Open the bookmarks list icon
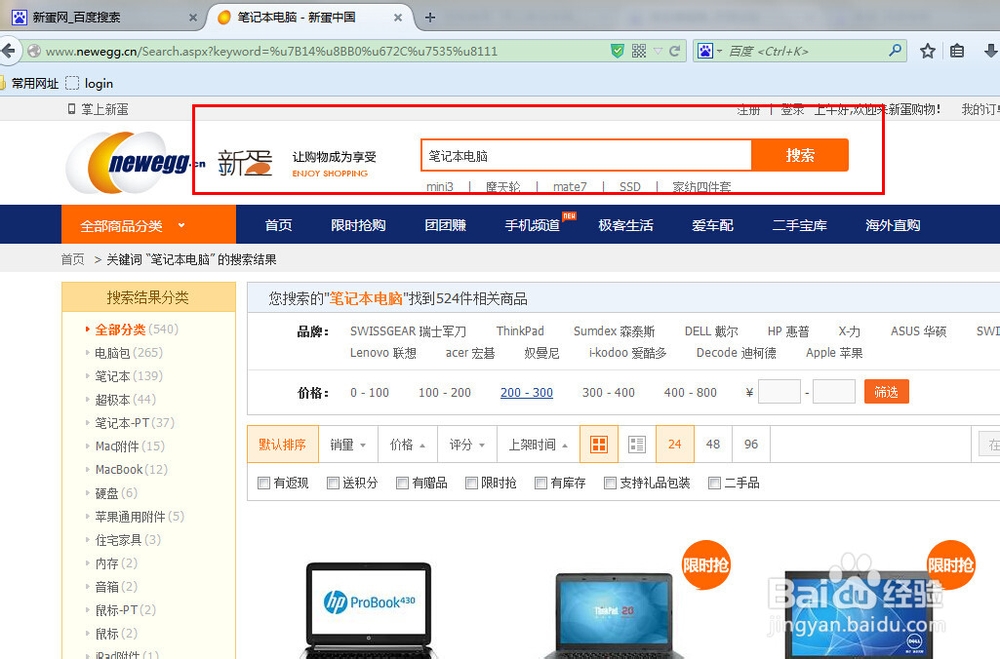The height and width of the screenshot is (659, 1000). pyautogui.click(x=957, y=51)
